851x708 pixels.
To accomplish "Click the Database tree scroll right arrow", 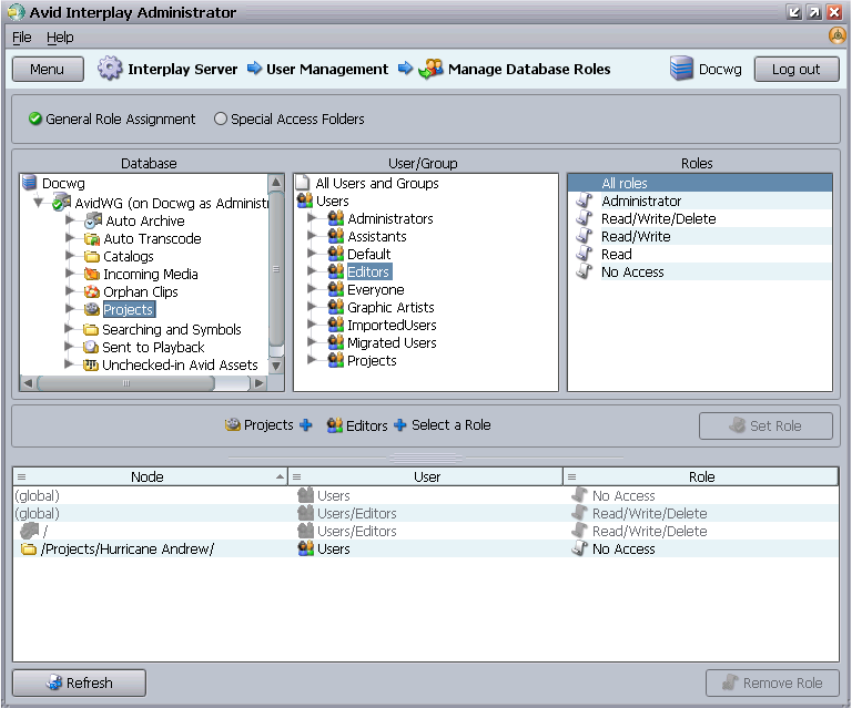I will [259, 383].
